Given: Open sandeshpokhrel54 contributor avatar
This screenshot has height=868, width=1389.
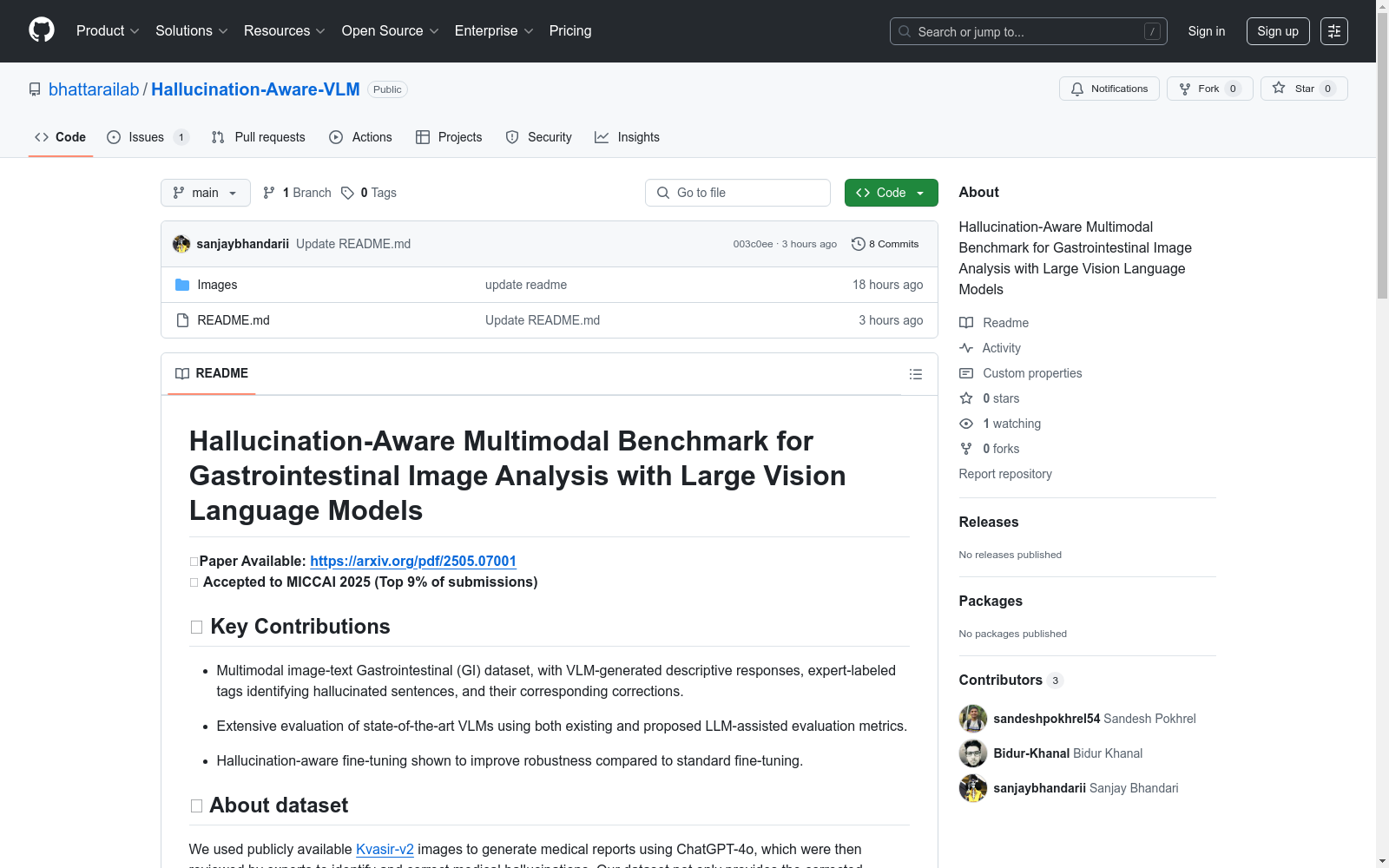Looking at the screenshot, I should 973,719.
